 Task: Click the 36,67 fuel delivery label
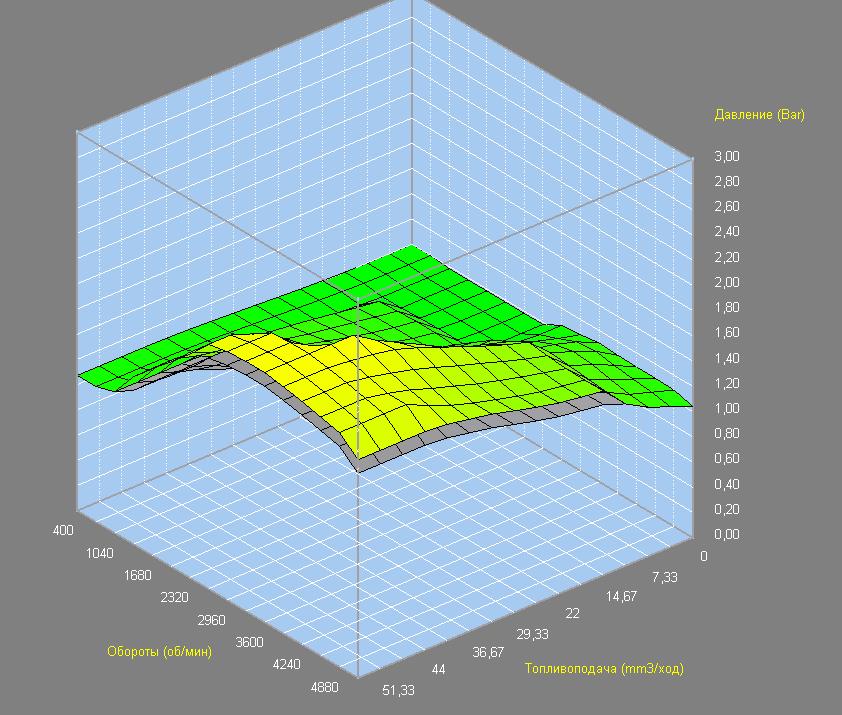point(488,652)
